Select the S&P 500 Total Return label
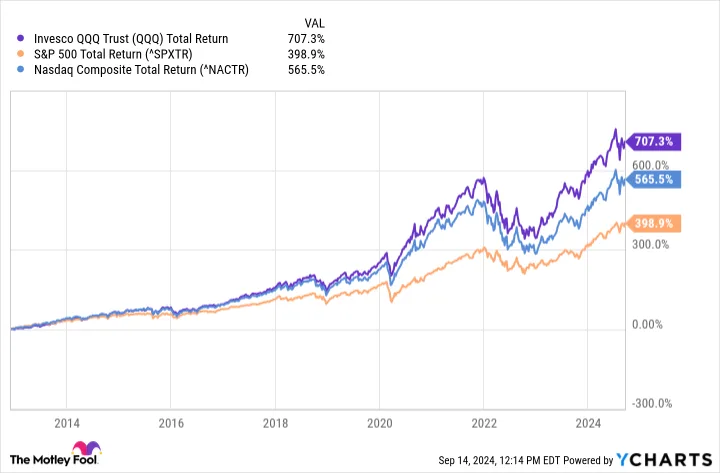The height and width of the screenshot is (473, 720). tap(113, 54)
